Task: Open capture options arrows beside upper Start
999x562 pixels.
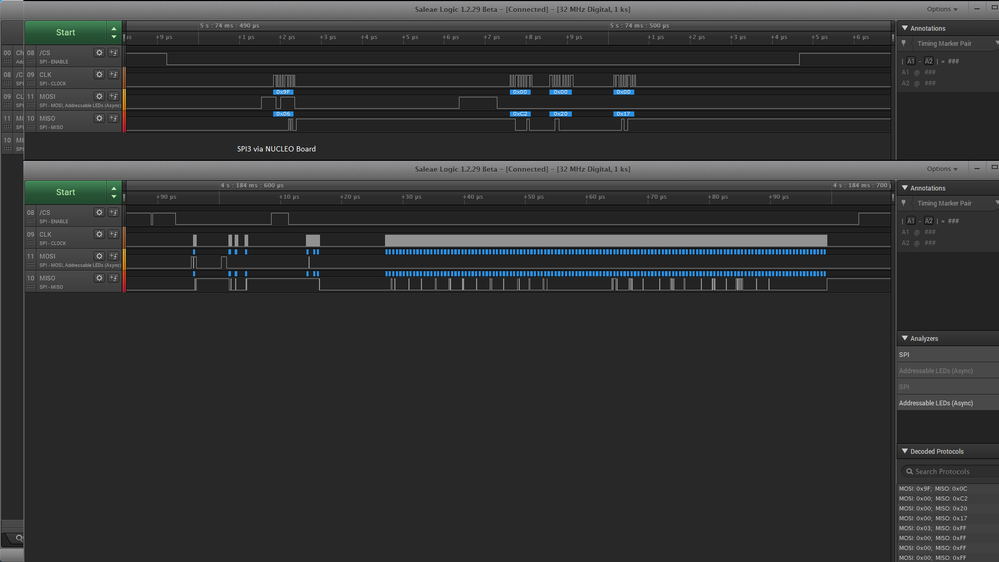Action: click(114, 32)
